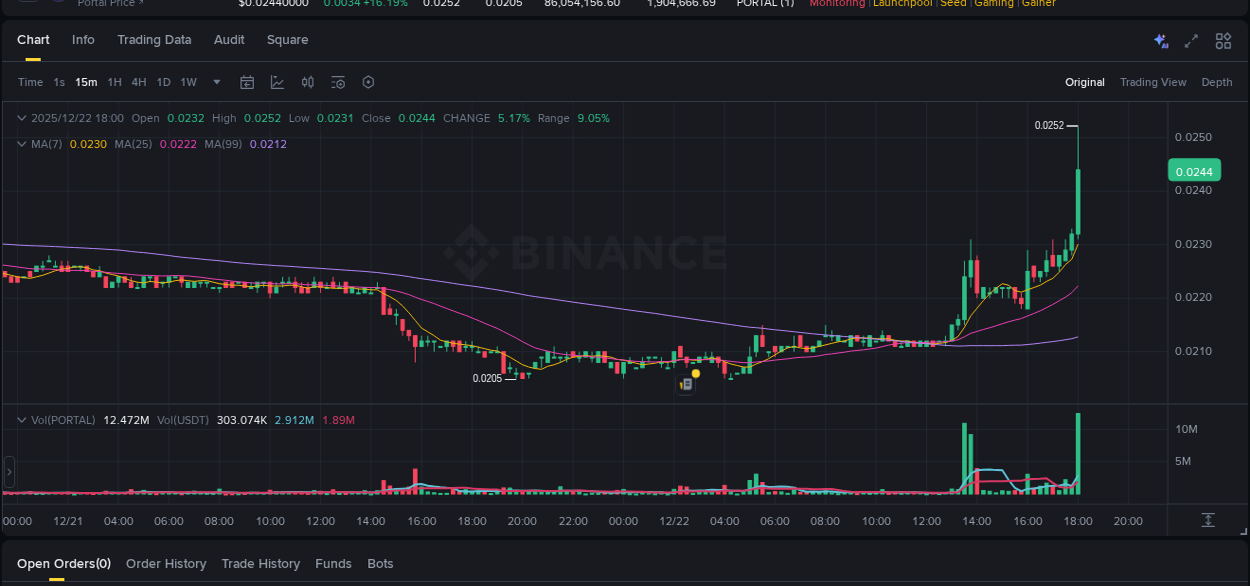Click the green 0.0244 current price label
This screenshot has height=586, width=1250.
tap(1193, 171)
